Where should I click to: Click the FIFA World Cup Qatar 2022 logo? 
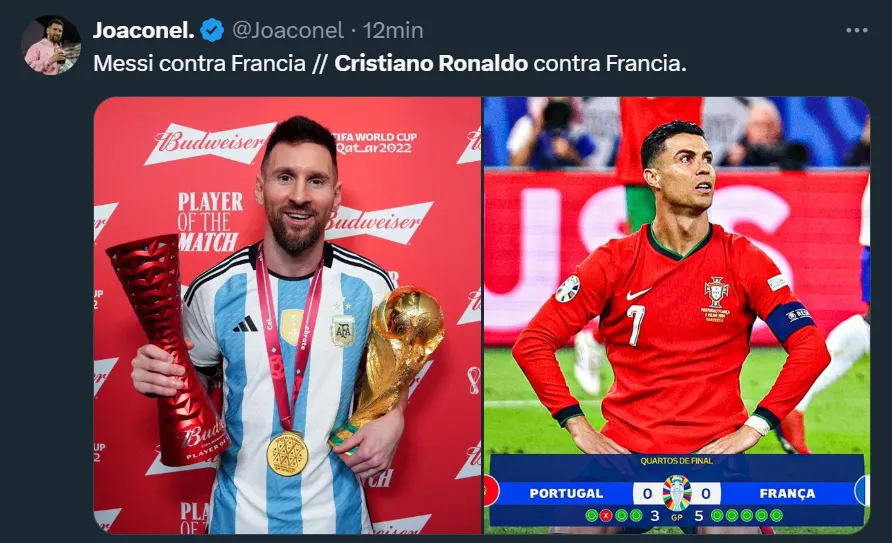coord(375,143)
